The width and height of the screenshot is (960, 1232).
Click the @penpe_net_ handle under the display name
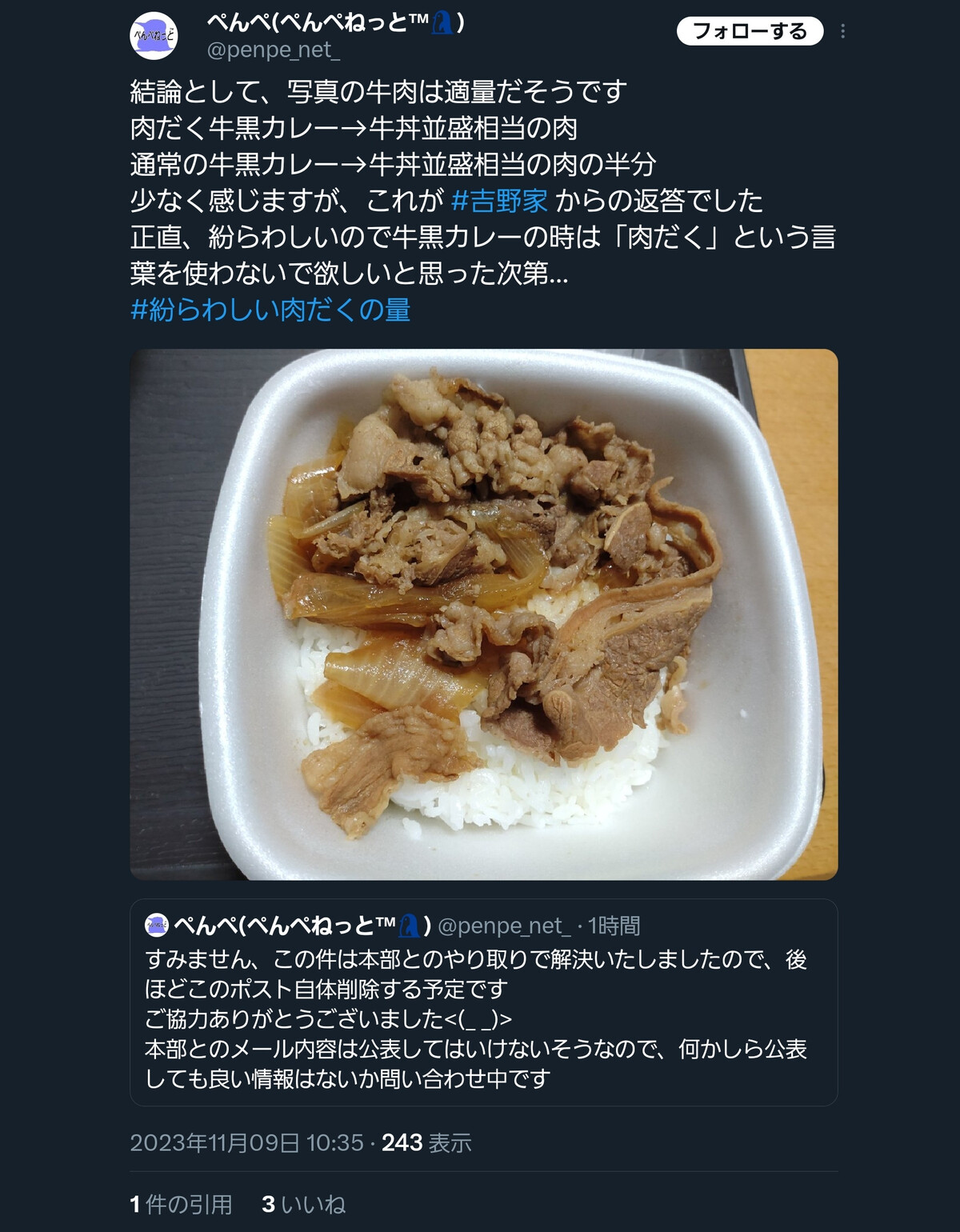click(x=274, y=50)
